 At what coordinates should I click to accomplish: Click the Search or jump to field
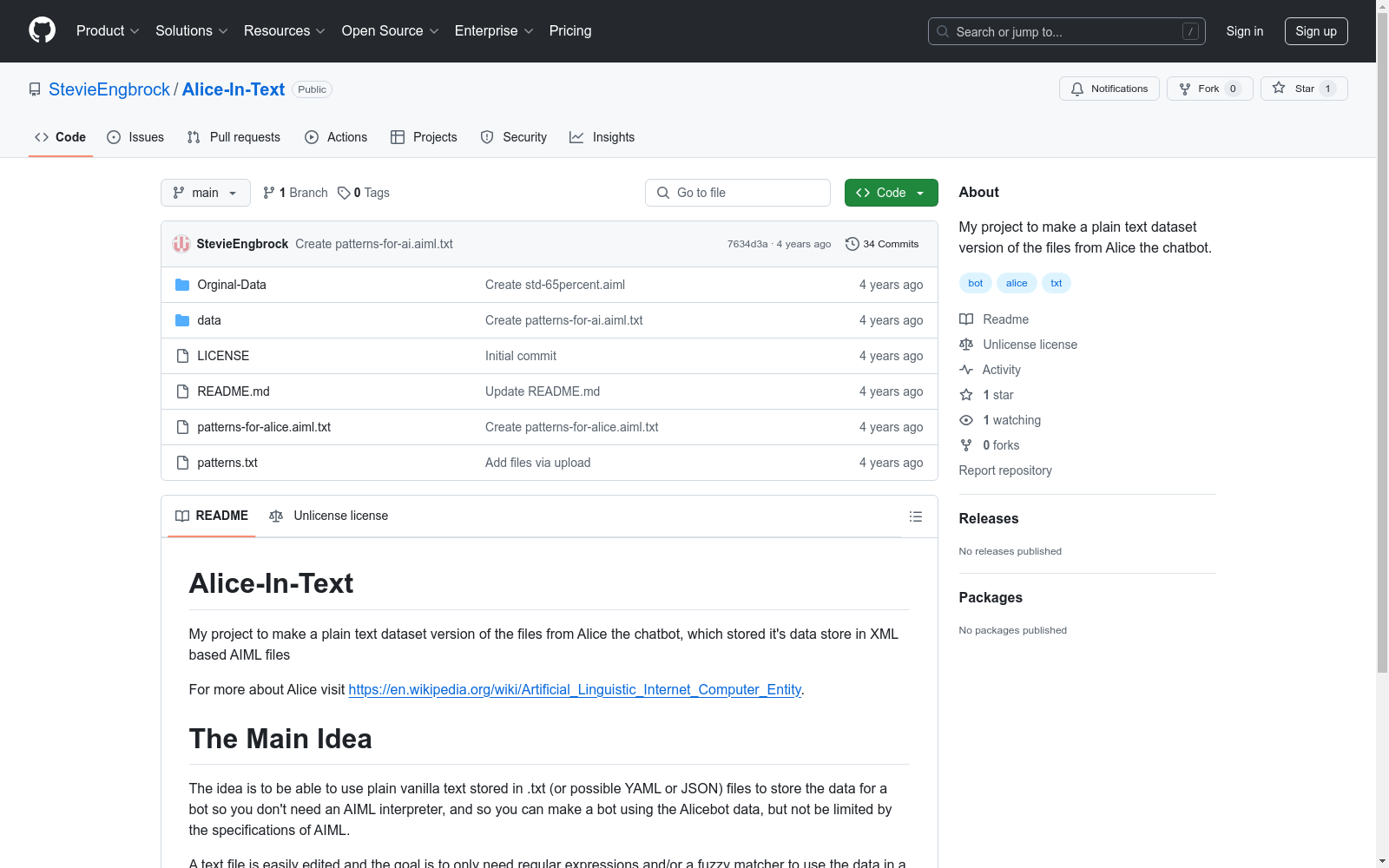click(1067, 31)
